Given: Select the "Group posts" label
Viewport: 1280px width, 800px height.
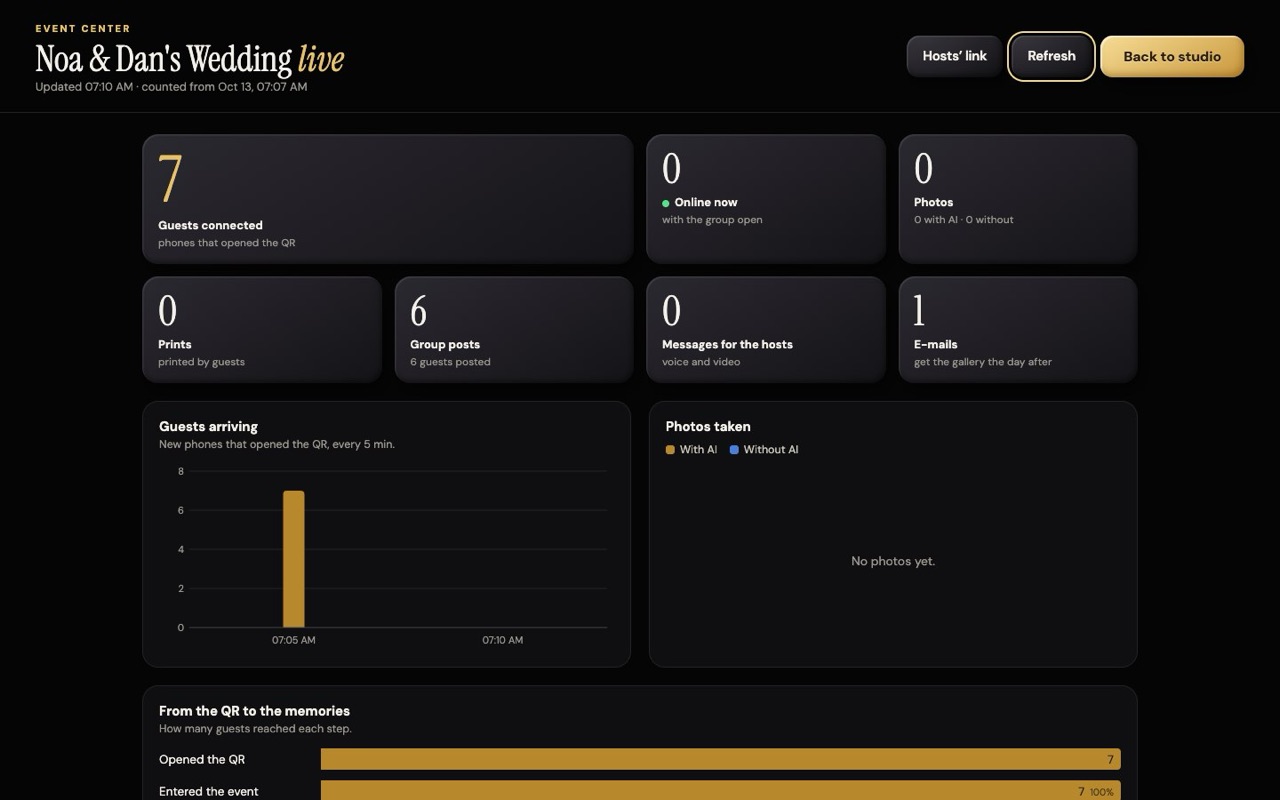Looking at the screenshot, I should 445,344.
